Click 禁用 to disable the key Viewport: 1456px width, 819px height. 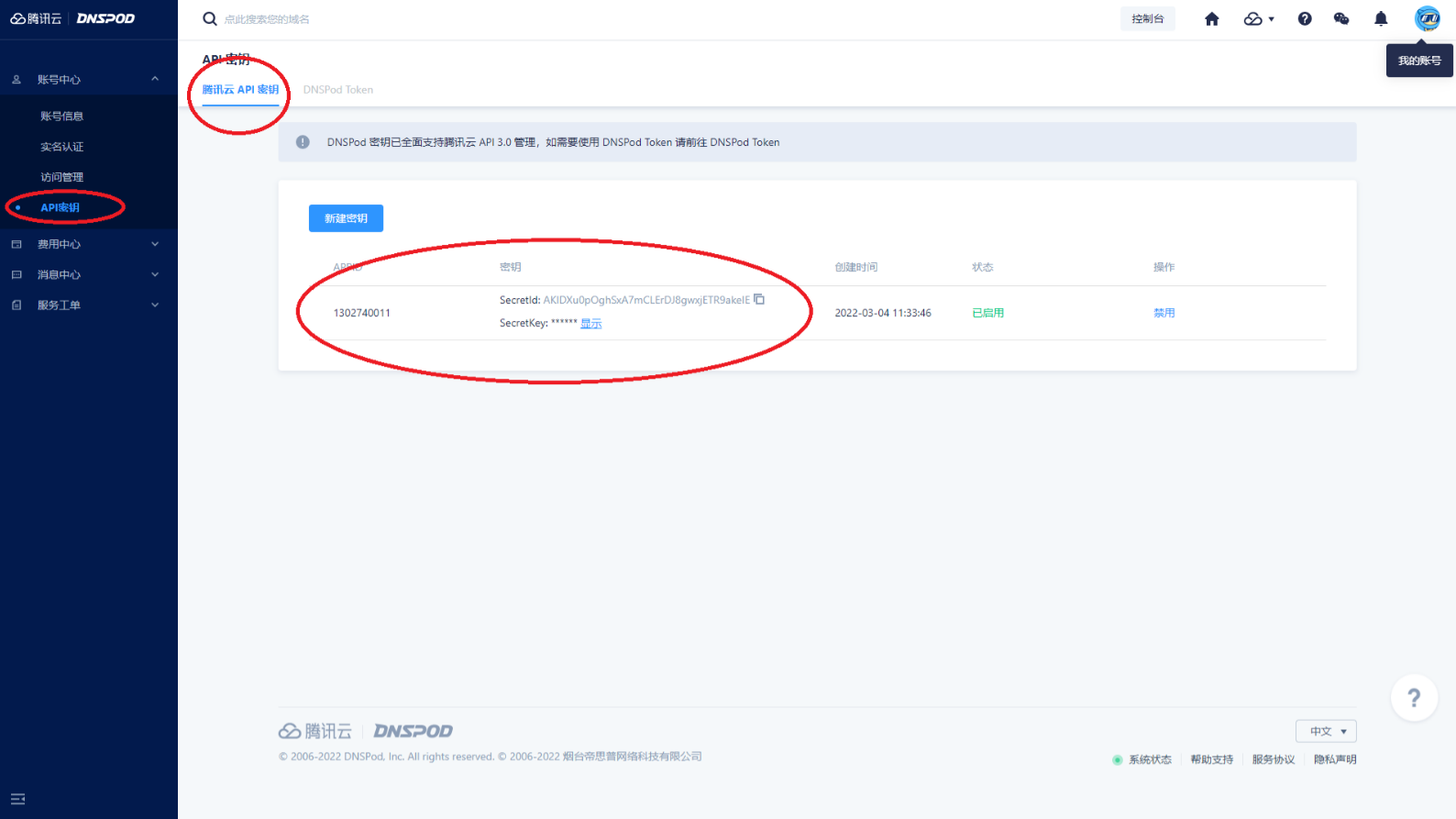tap(1164, 313)
